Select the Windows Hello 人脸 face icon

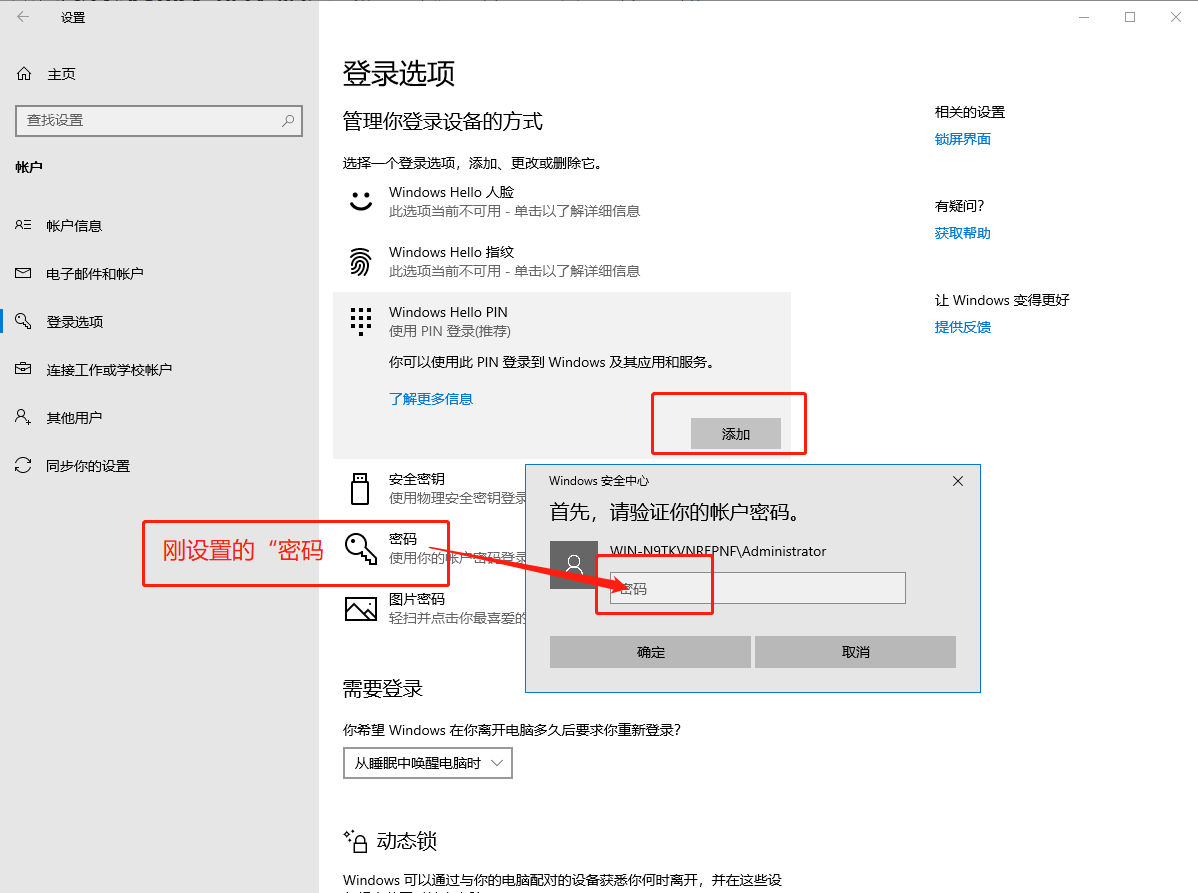[x=360, y=200]
